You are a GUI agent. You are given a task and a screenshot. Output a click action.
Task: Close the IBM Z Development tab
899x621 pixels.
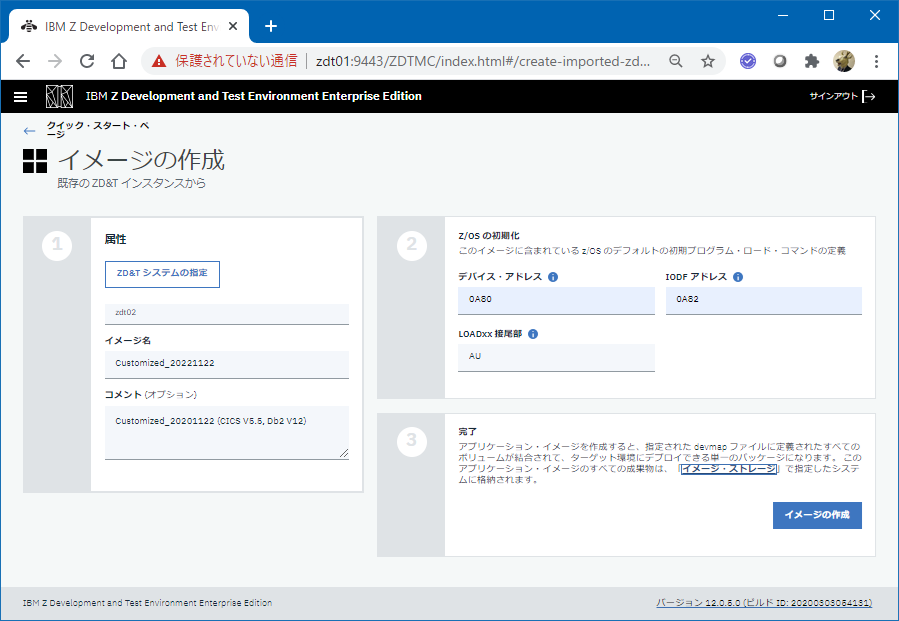pyautogui.click(x=233, y=26)
